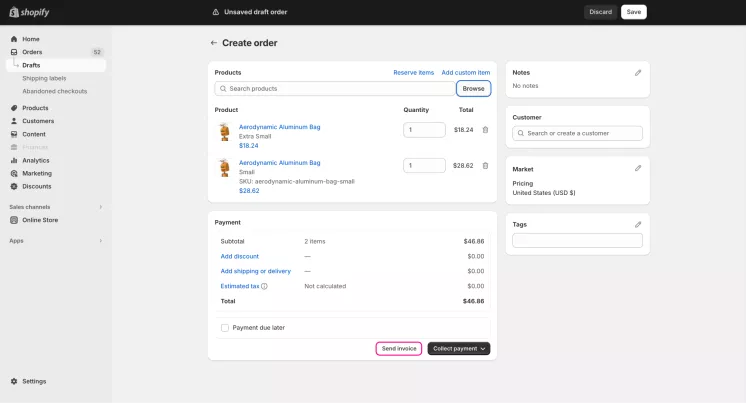Delete the Extra Small bag line item

pos(485,130)
